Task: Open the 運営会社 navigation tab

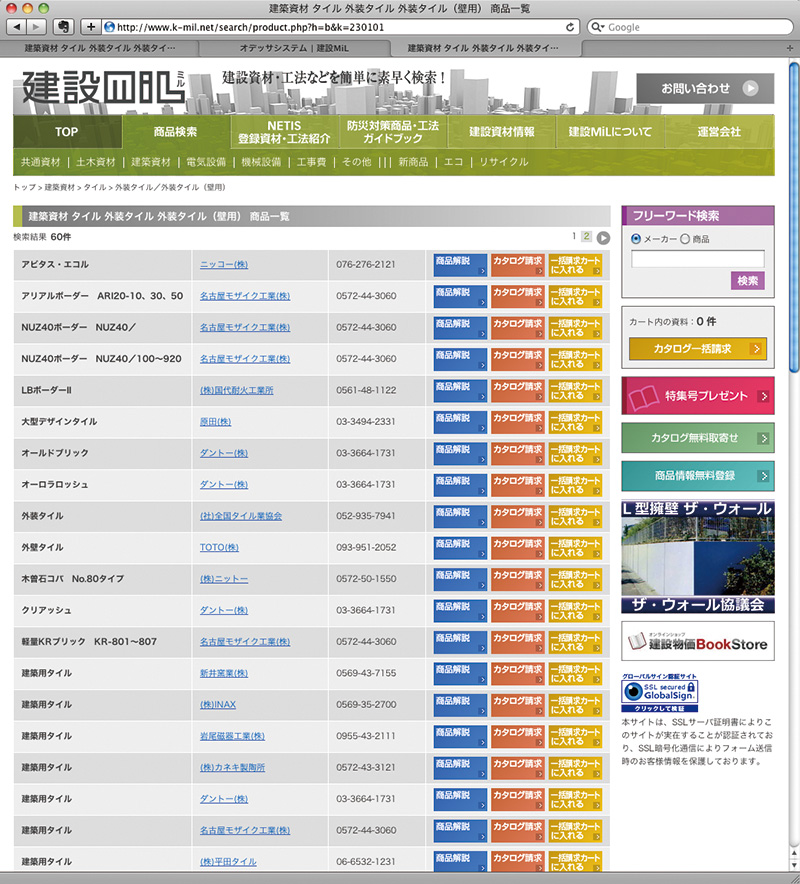Action: click(x=719, y=132)
